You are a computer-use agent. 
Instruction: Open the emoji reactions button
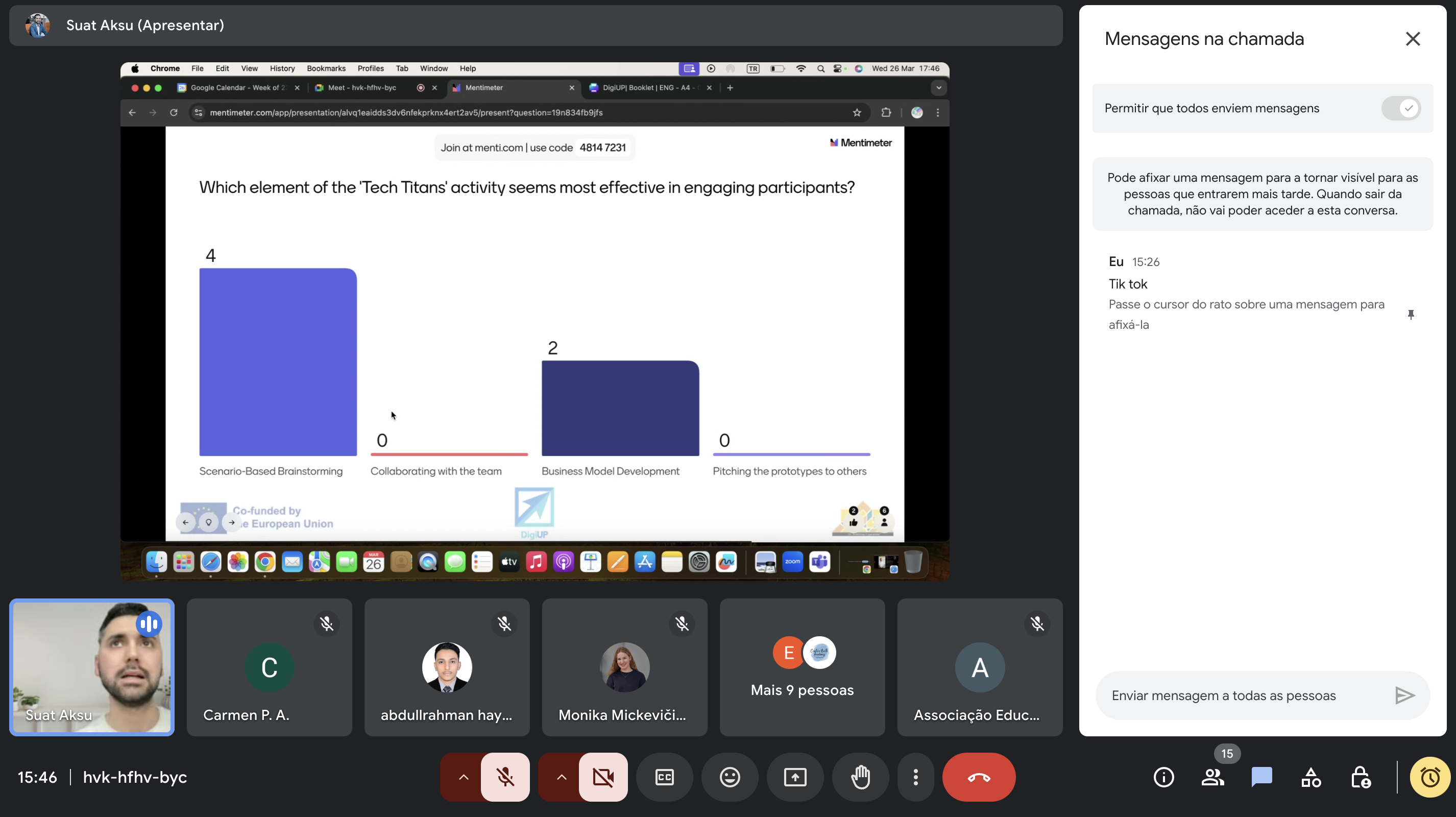click(x=730, y=777)
